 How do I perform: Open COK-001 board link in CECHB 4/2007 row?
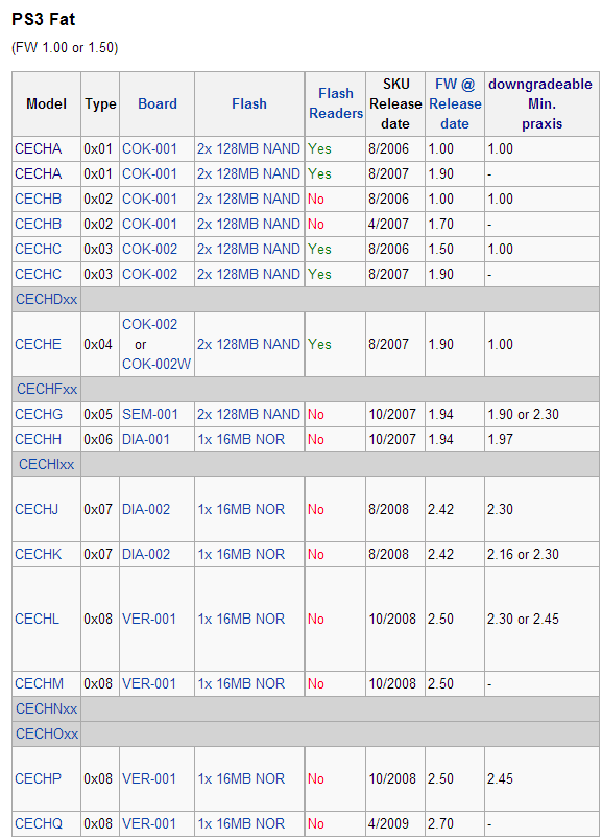coord(149,224)
